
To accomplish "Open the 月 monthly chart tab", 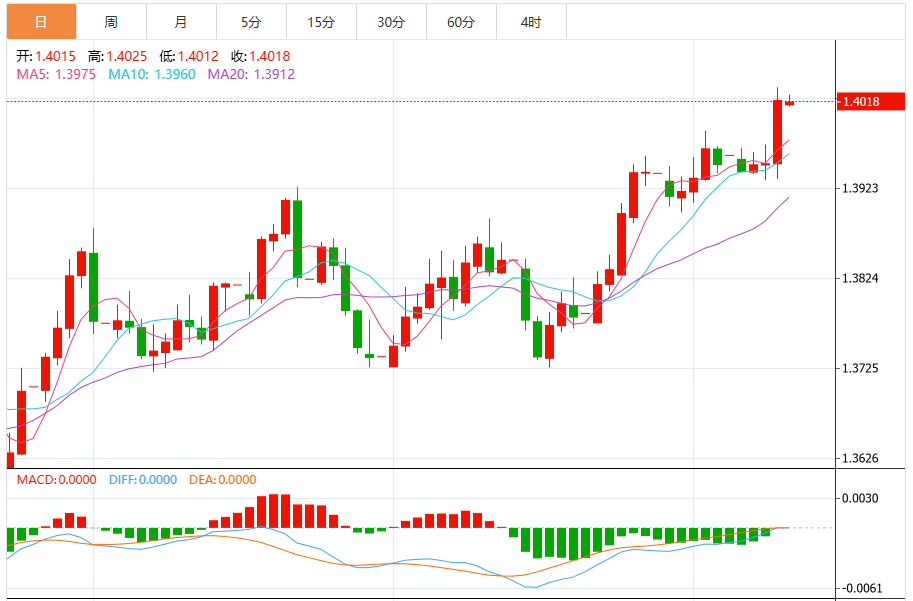I will pos(181,22).
